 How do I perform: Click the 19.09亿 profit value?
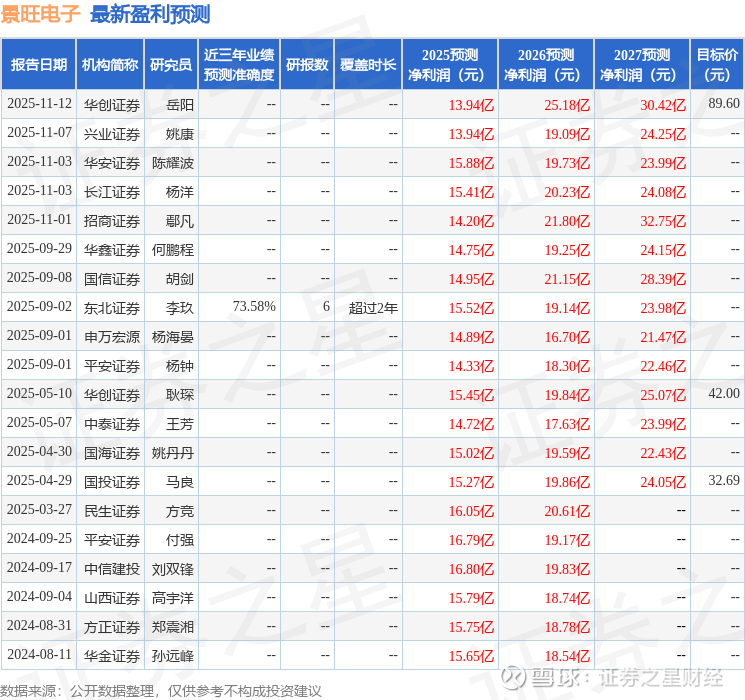click(567, 134)
